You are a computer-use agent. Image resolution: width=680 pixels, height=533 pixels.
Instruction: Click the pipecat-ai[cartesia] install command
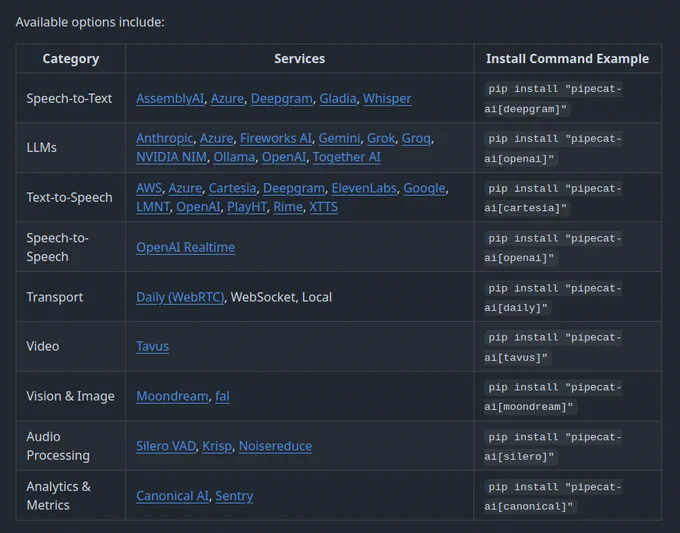pos(553,198)
